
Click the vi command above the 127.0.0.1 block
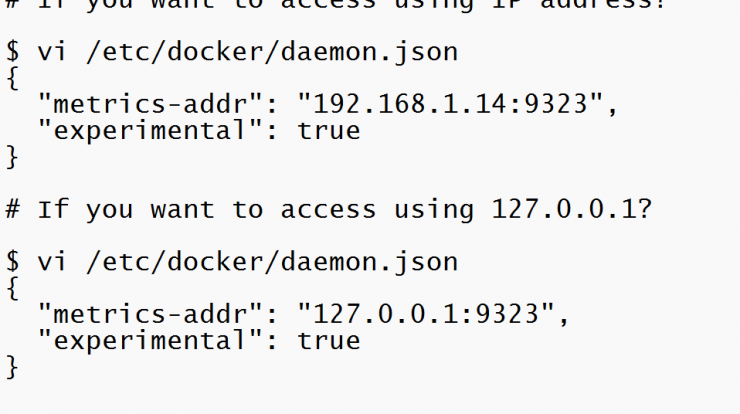tap(232, 262)
